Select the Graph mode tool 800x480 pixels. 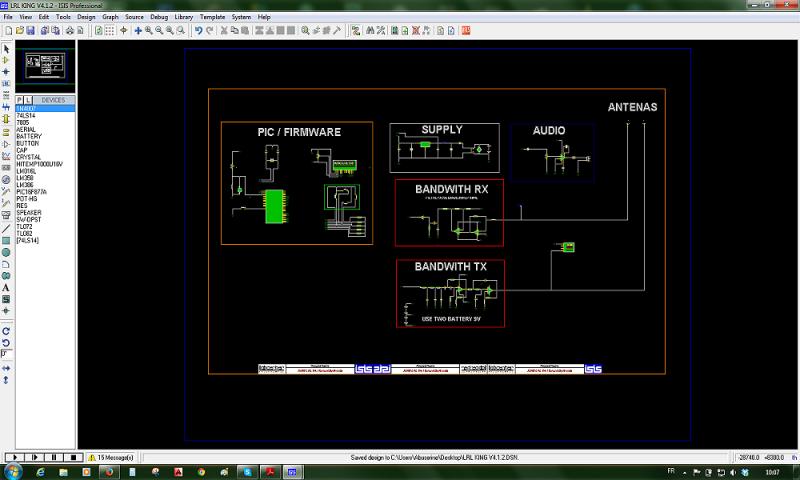click(x=6, y=156)
